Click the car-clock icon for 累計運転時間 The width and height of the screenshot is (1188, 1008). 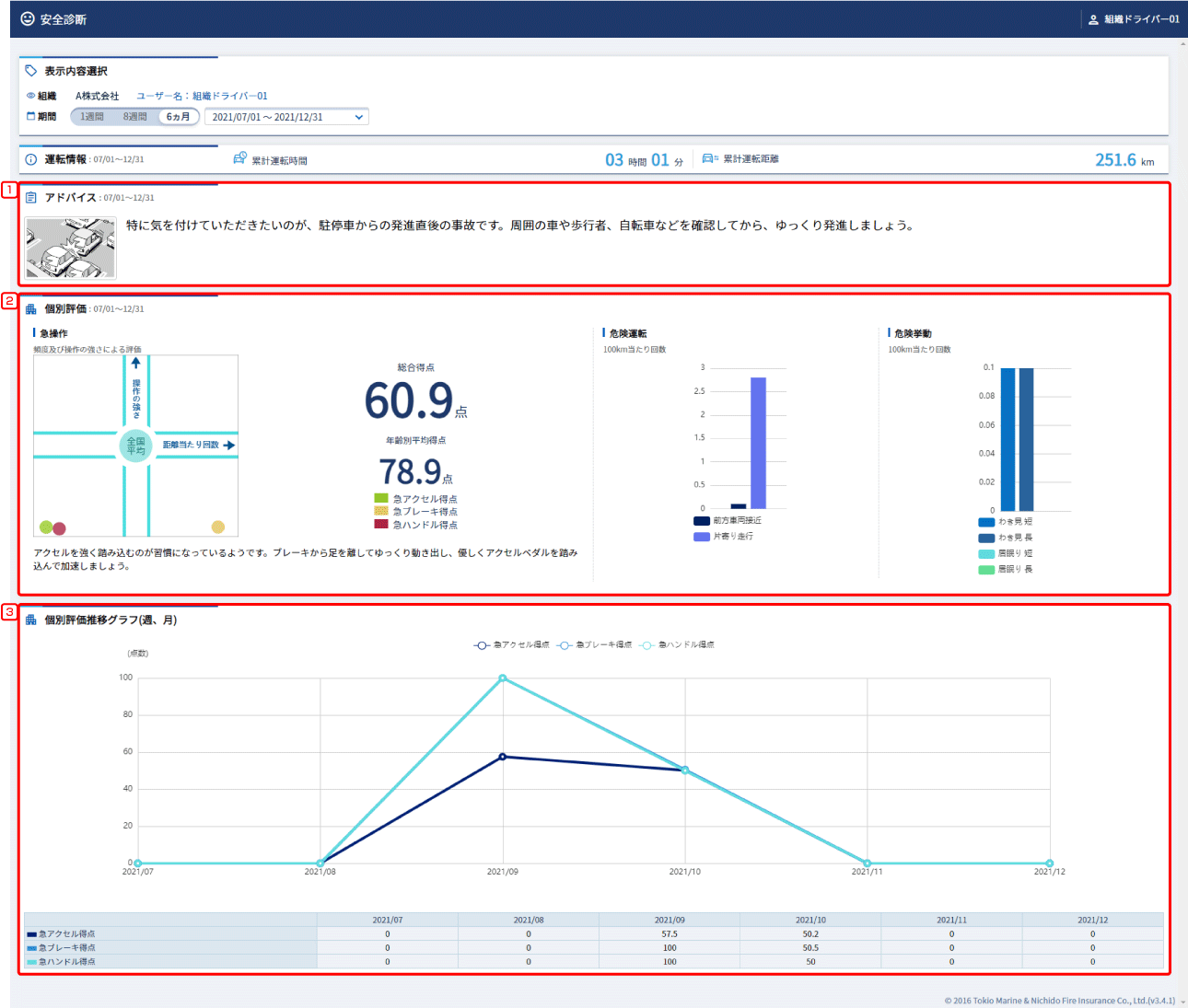[x=240, y=159]
